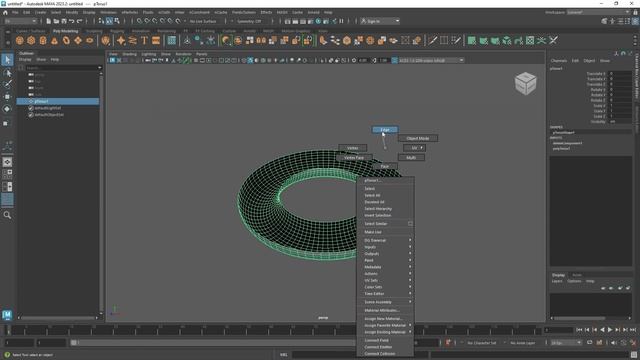Image resolution: width=640 pixels, height=360 pixels.
Task: Click the white X icon on shelf
Action: pos(553,40)
